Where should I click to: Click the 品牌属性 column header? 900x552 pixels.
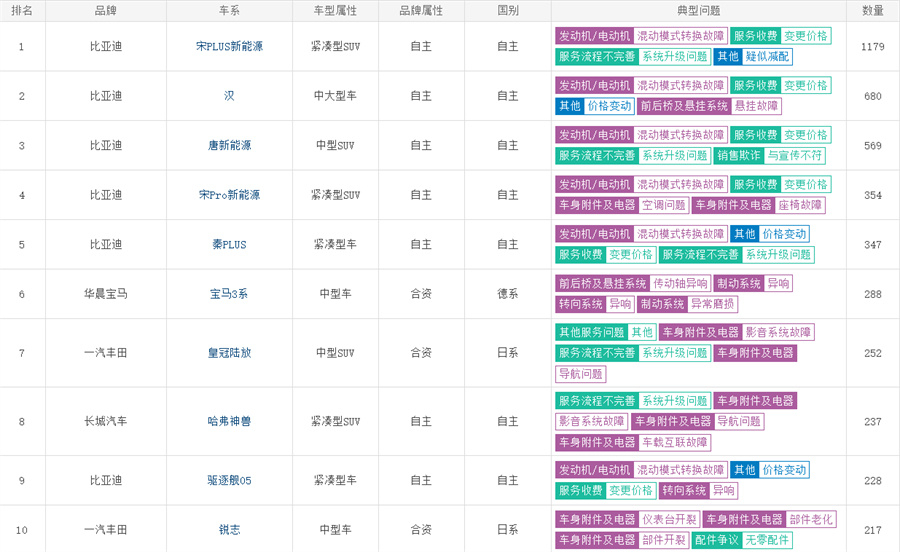pyautogui.click(x=421, y=10)
